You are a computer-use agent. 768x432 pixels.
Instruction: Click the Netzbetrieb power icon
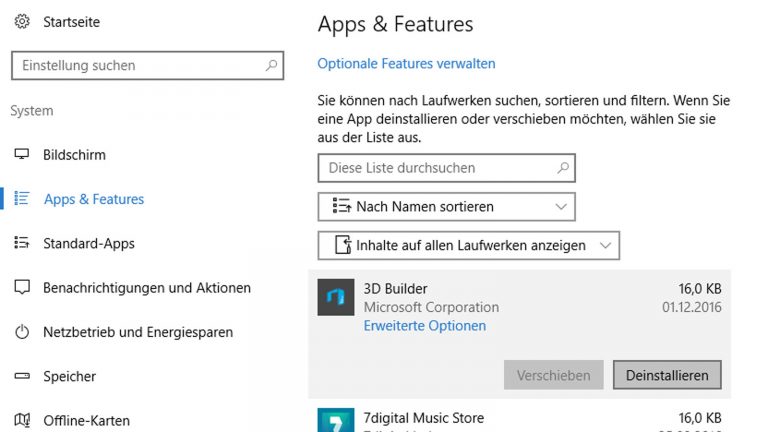point(22,332)
